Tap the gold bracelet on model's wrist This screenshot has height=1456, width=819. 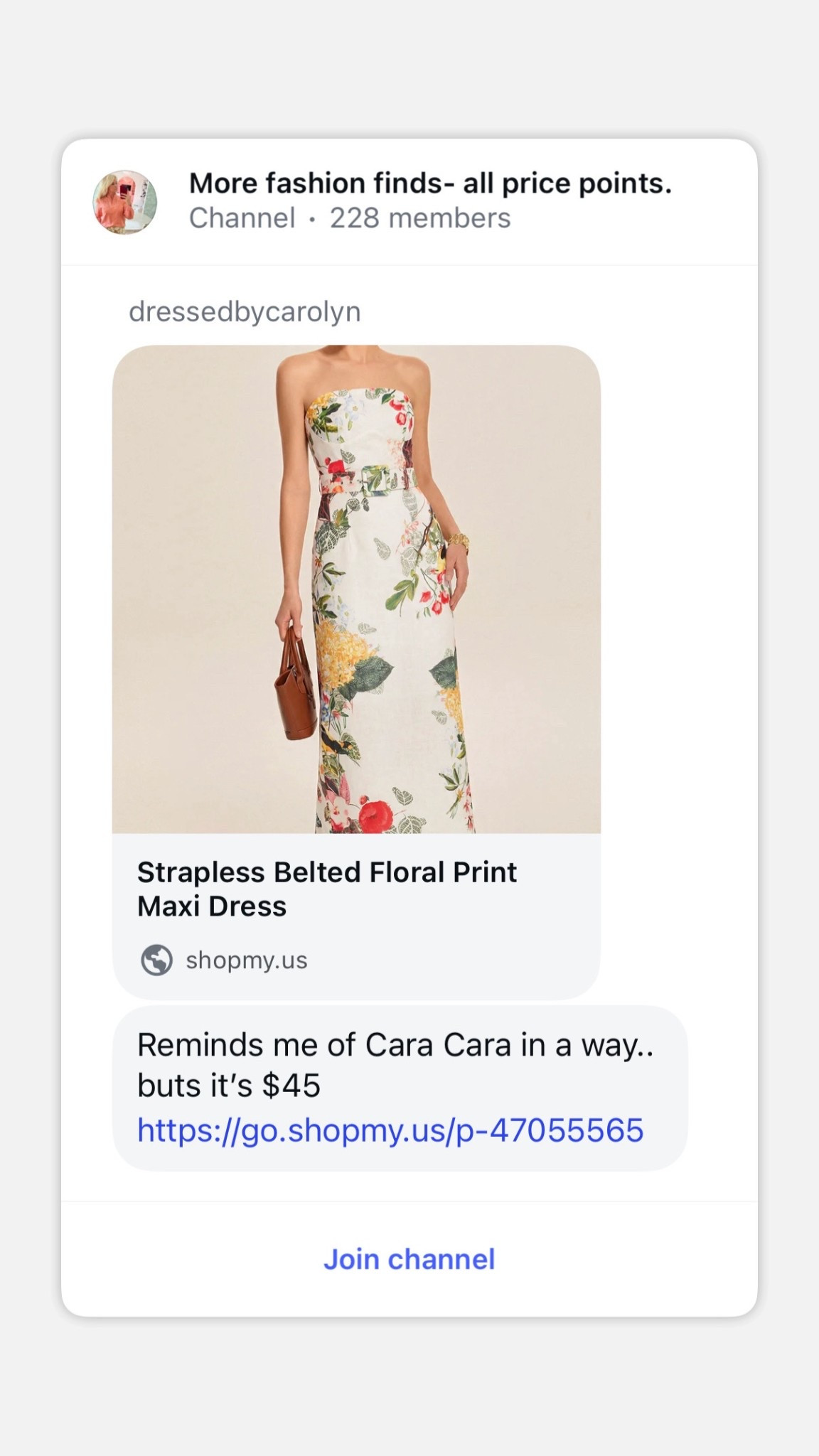click(457, 542)
